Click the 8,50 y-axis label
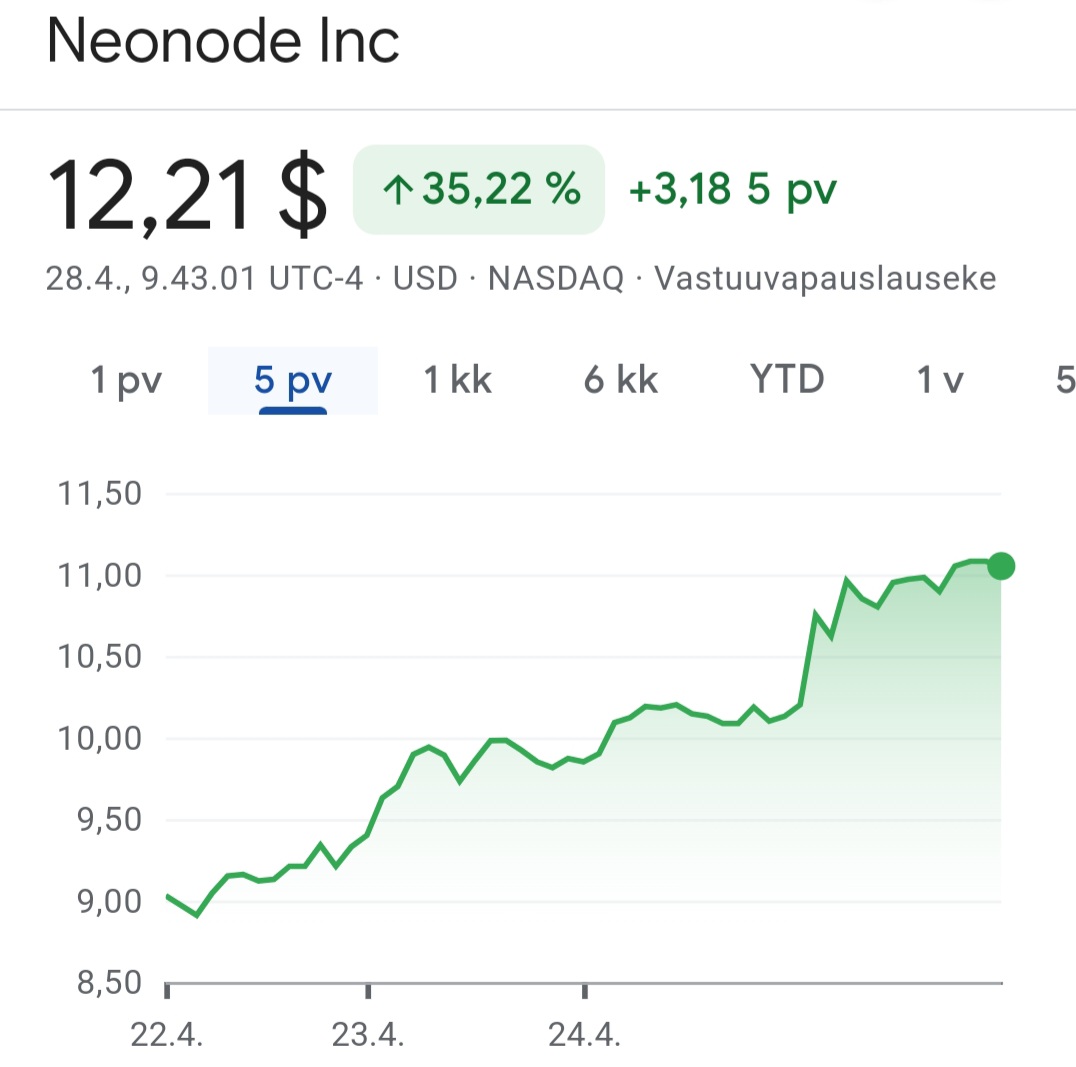 coord(100,984)
